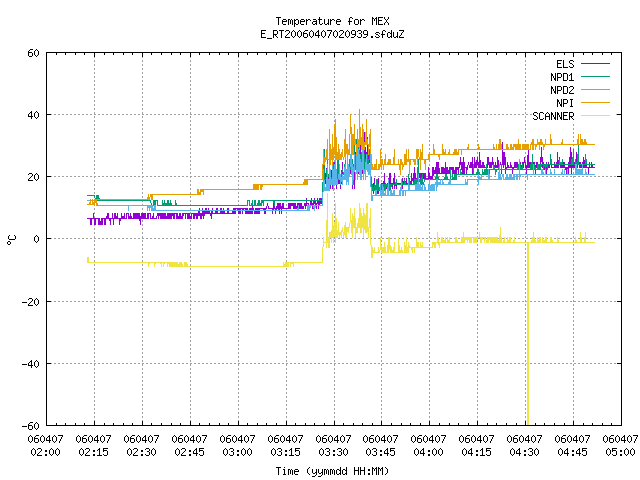Image resolution: width=640 pixels, height=480 pixels.
Task: Click the y-axis label 40
Action: (x=33, y=115)
